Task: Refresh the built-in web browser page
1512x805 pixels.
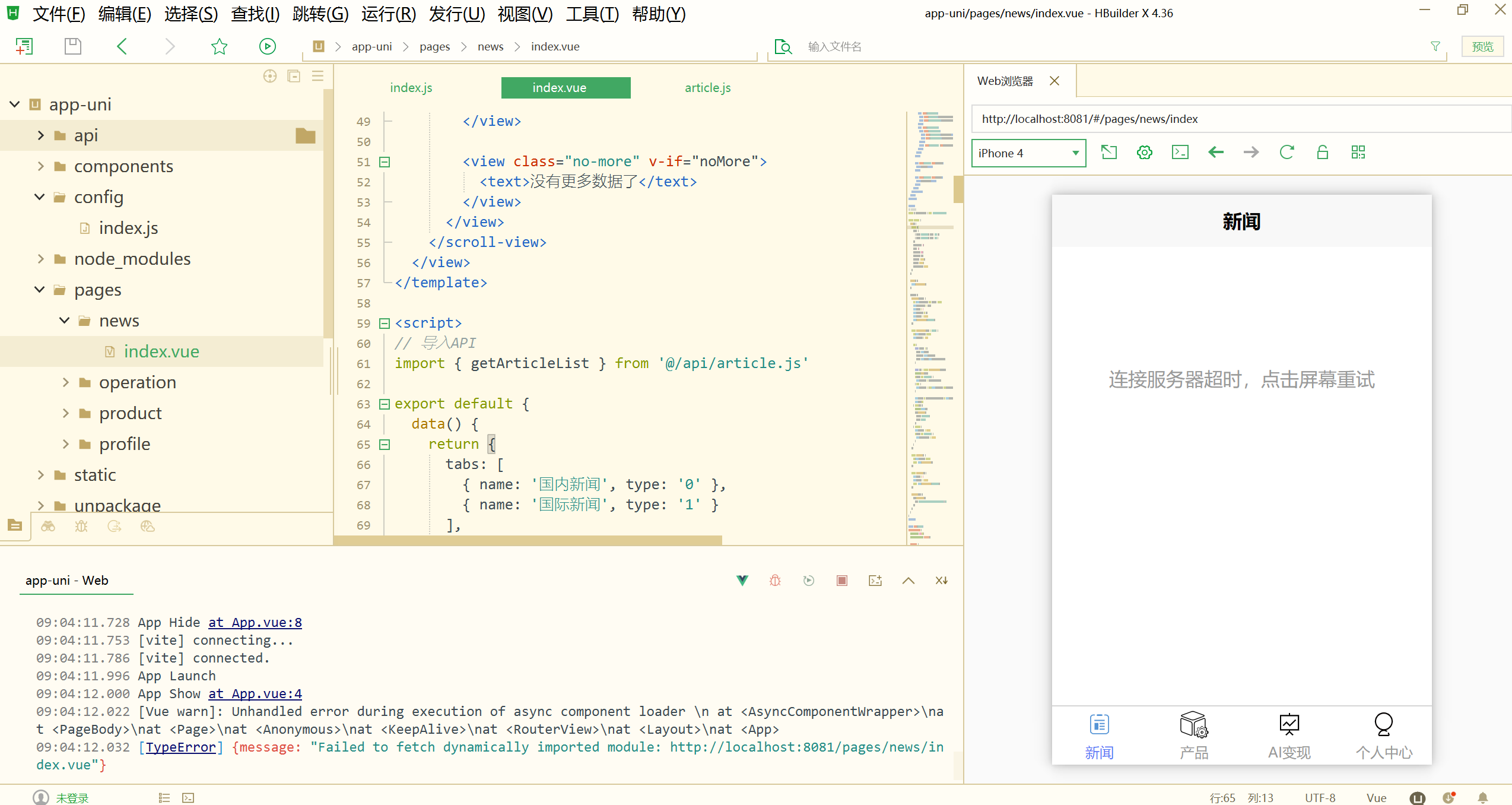Action: pyautogui.click(x=1287, y=153)
